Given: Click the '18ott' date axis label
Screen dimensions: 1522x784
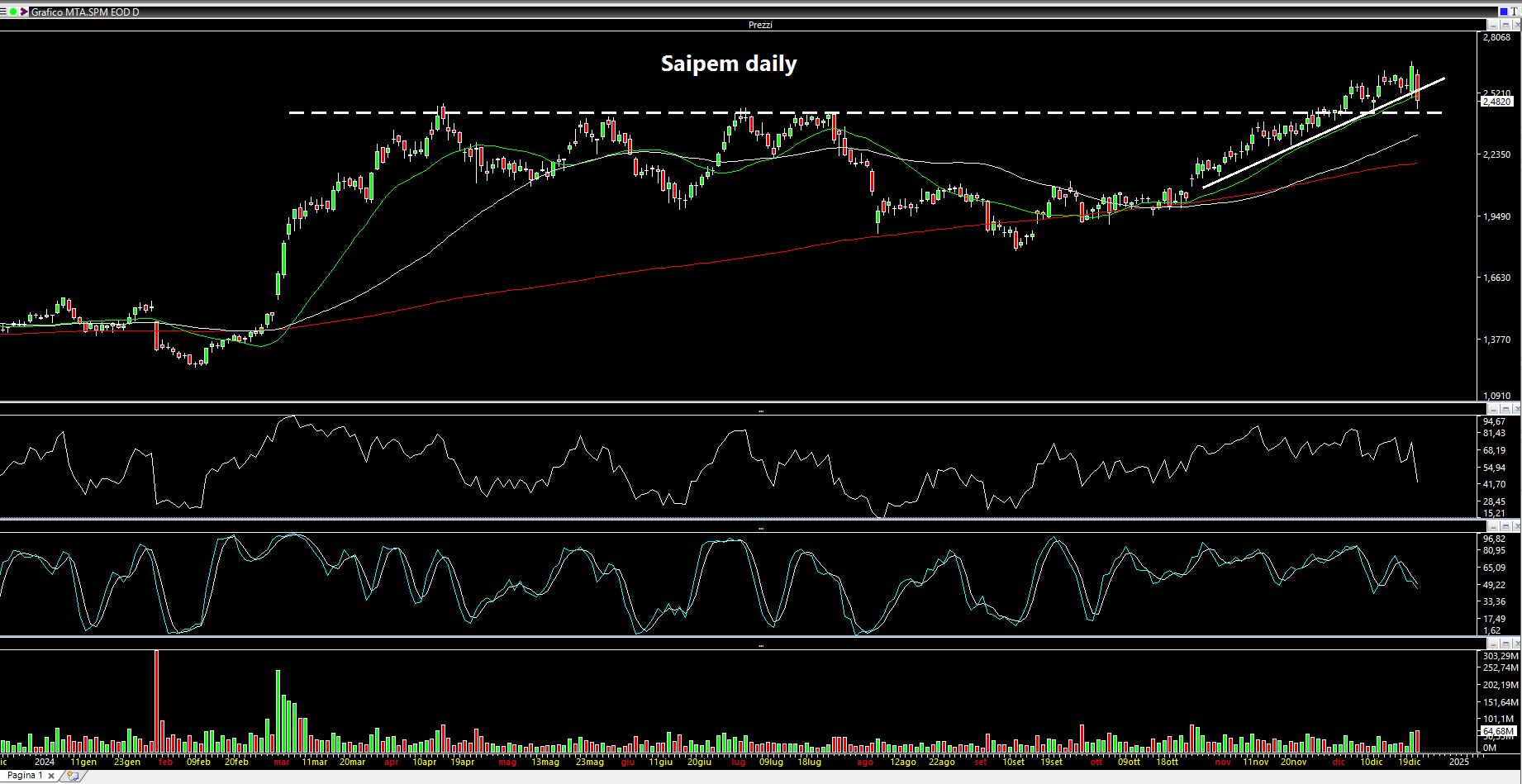Looking at the screenshot, I should [1167, 762].
